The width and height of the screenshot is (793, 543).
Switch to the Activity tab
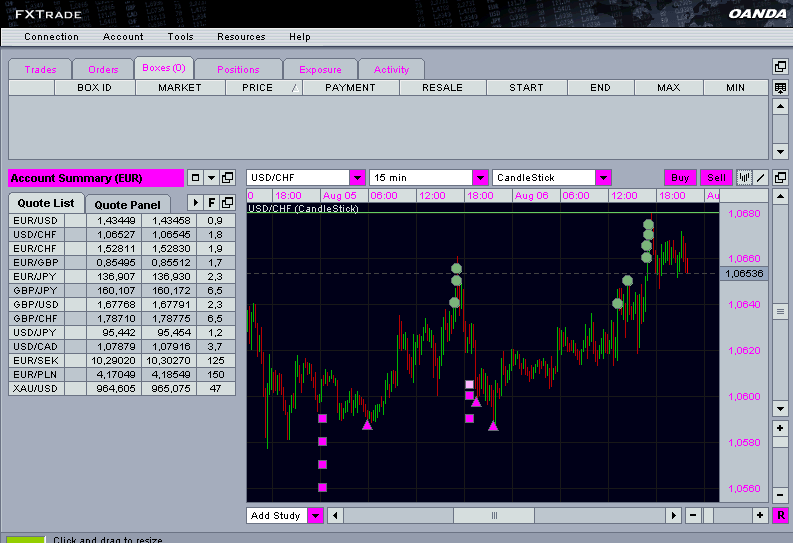(x=391, y=69)
